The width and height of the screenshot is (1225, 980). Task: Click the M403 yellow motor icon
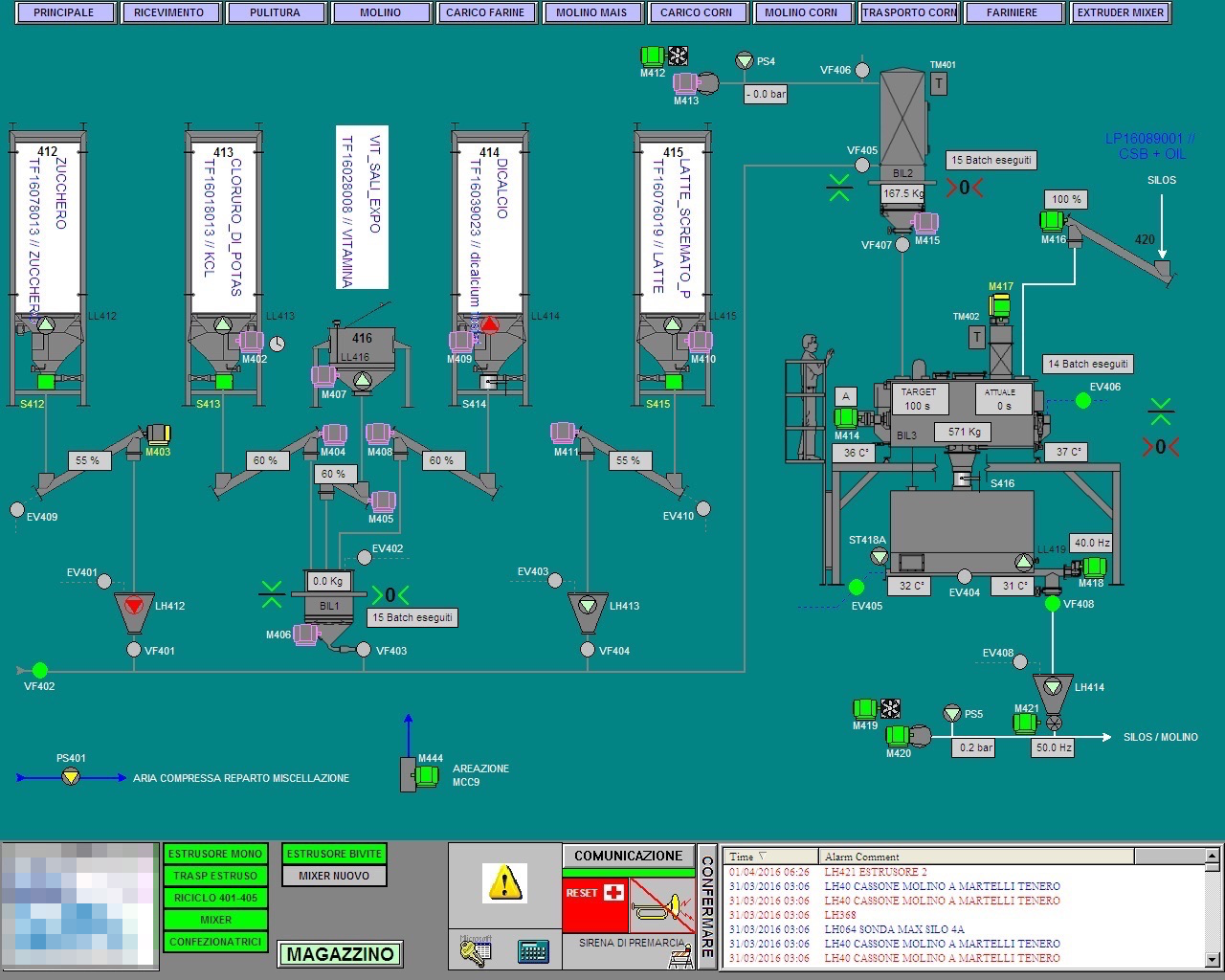(x=158, y=434)
